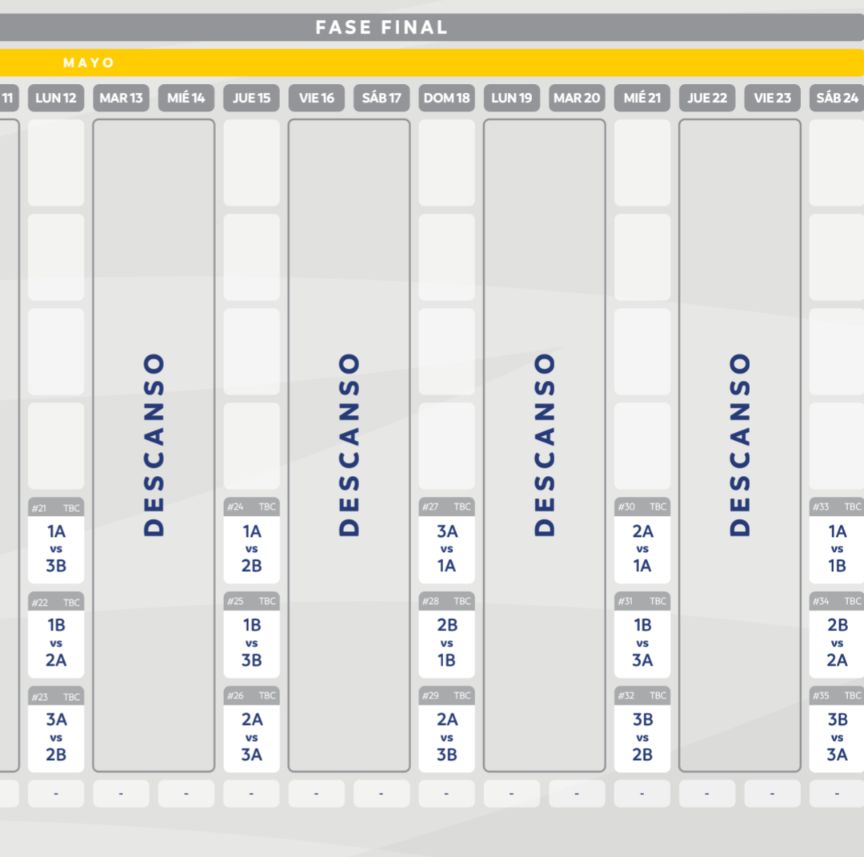Screen dimensions: 864x857
Task: Select the LUN 12 date tab
Action: 56,98
